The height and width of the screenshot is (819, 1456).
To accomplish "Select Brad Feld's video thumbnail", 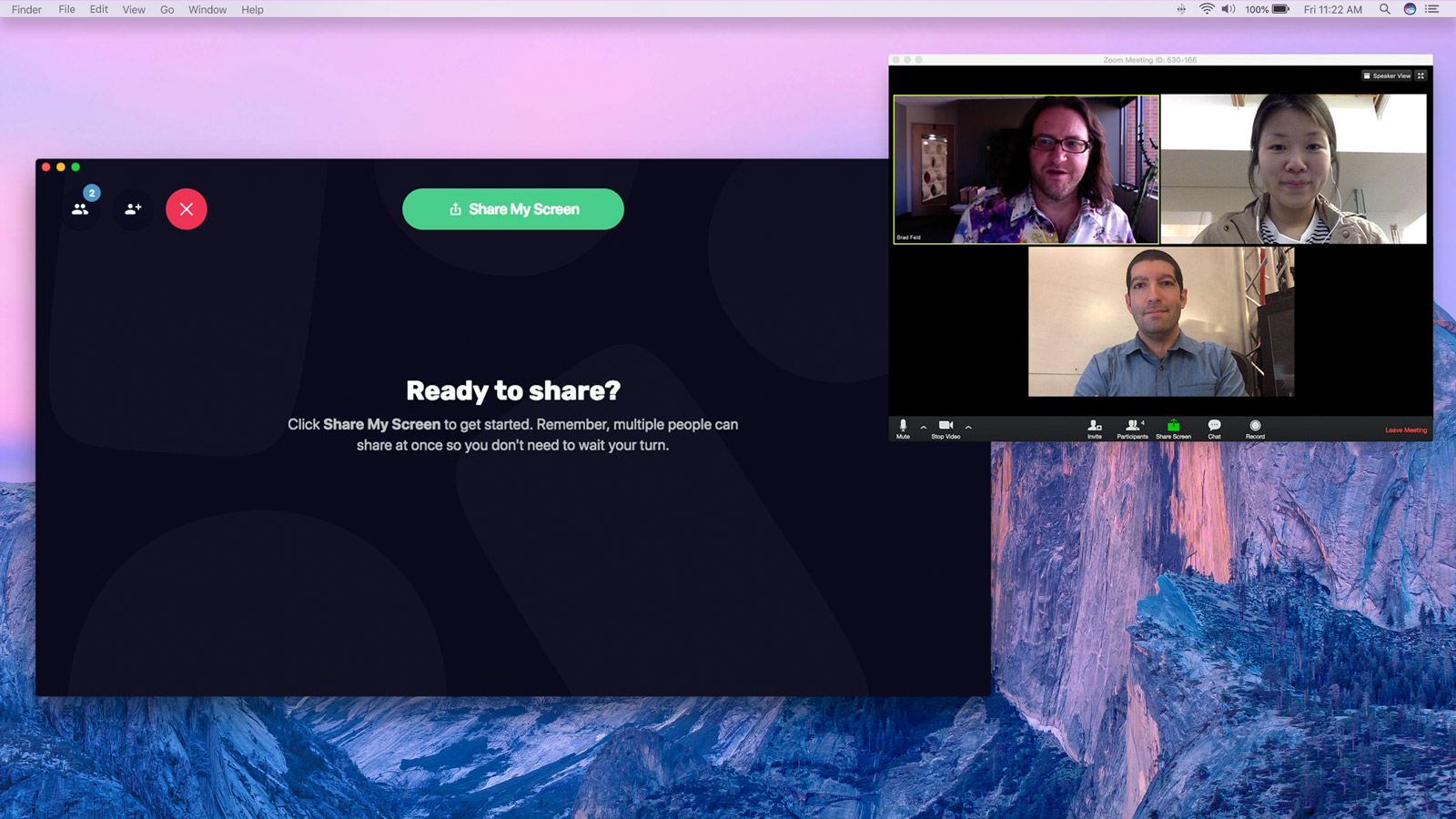I will [x=1026, y=169].
